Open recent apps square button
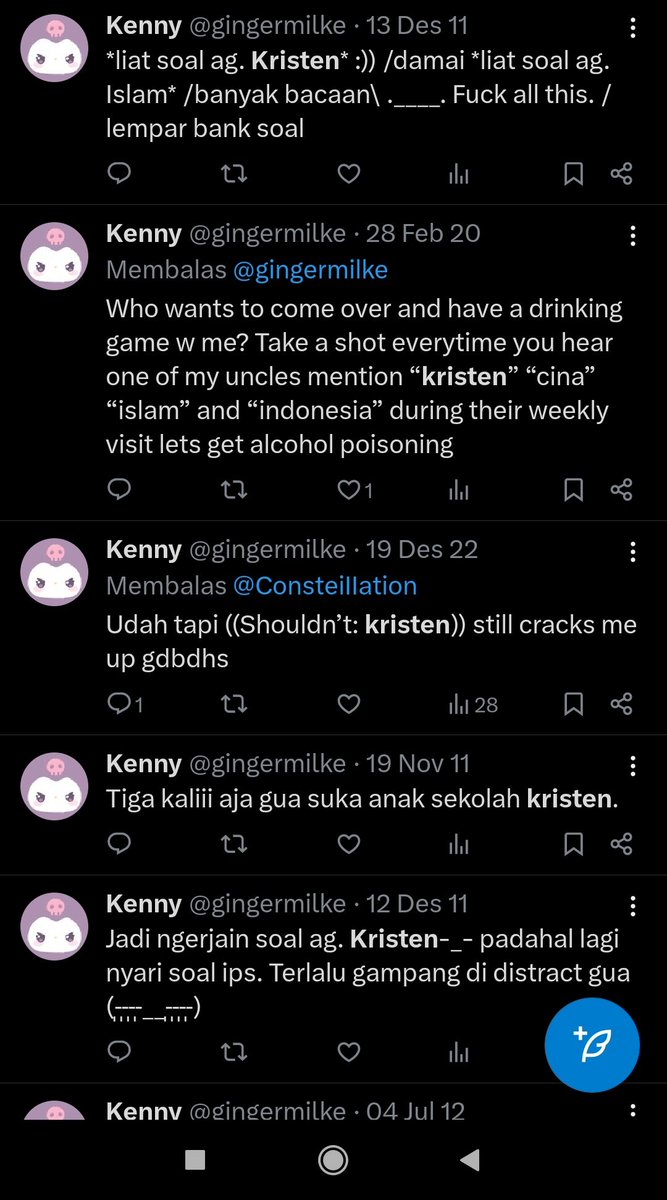This screenshot has height=1200, width=667. click(196, 1159)
